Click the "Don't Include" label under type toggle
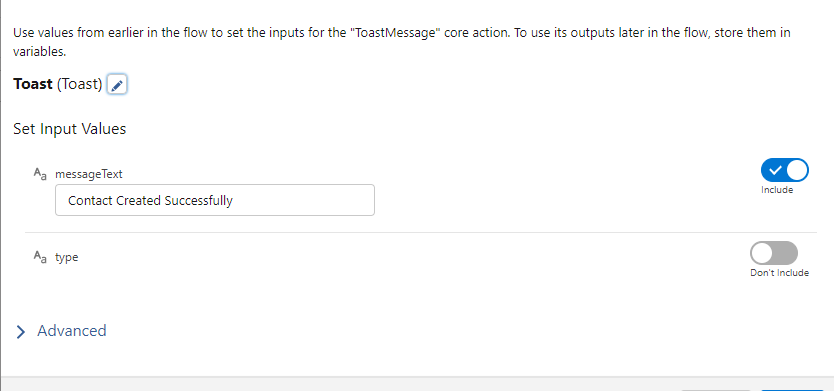 click(779, 273)
